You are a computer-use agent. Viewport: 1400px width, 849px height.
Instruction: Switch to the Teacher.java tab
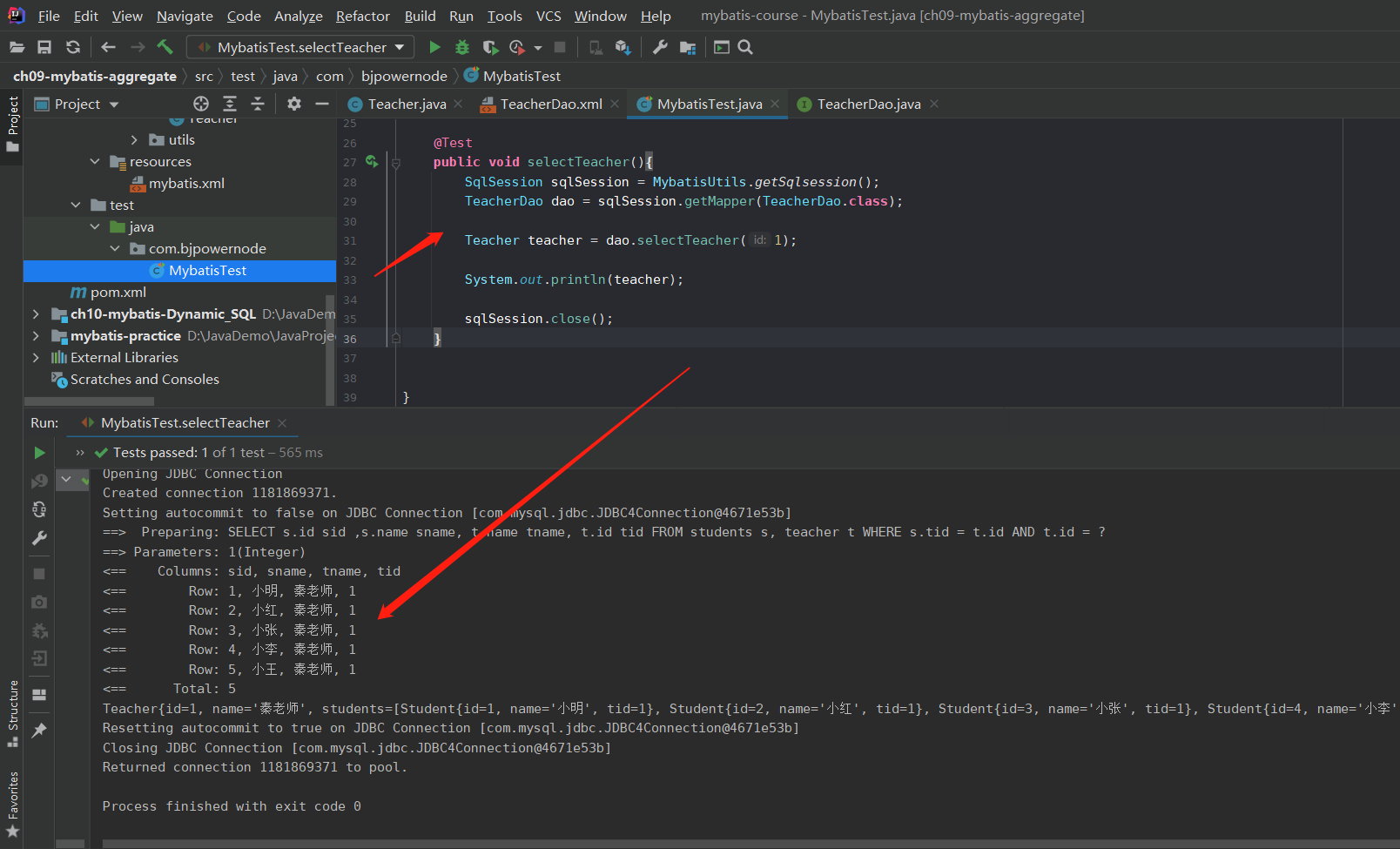[x=407, y=104]
